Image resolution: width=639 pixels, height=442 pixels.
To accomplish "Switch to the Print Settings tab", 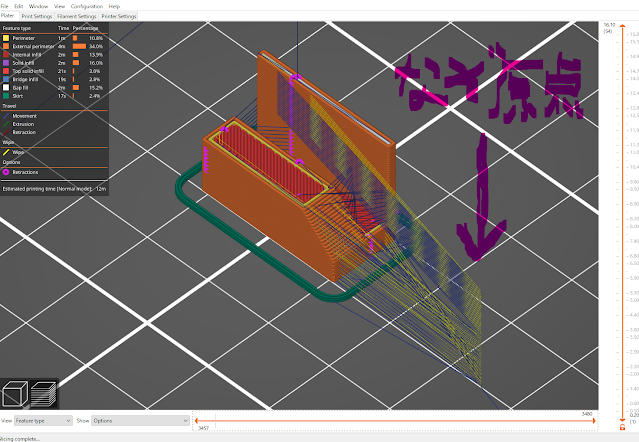I will click(37, 16).
